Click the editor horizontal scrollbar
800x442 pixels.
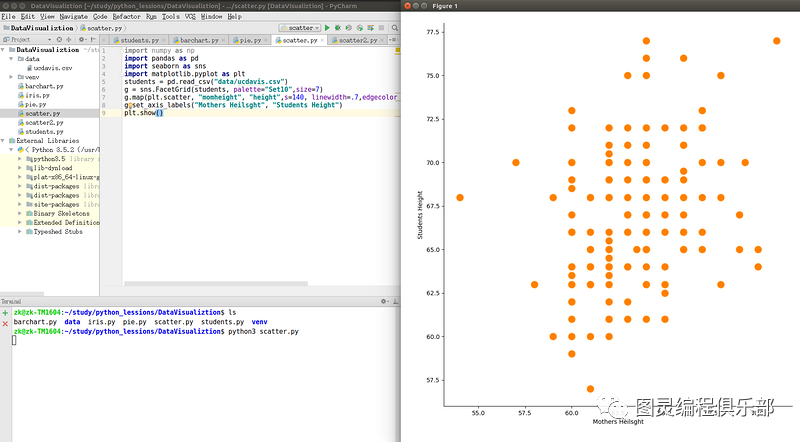point(216,283)
